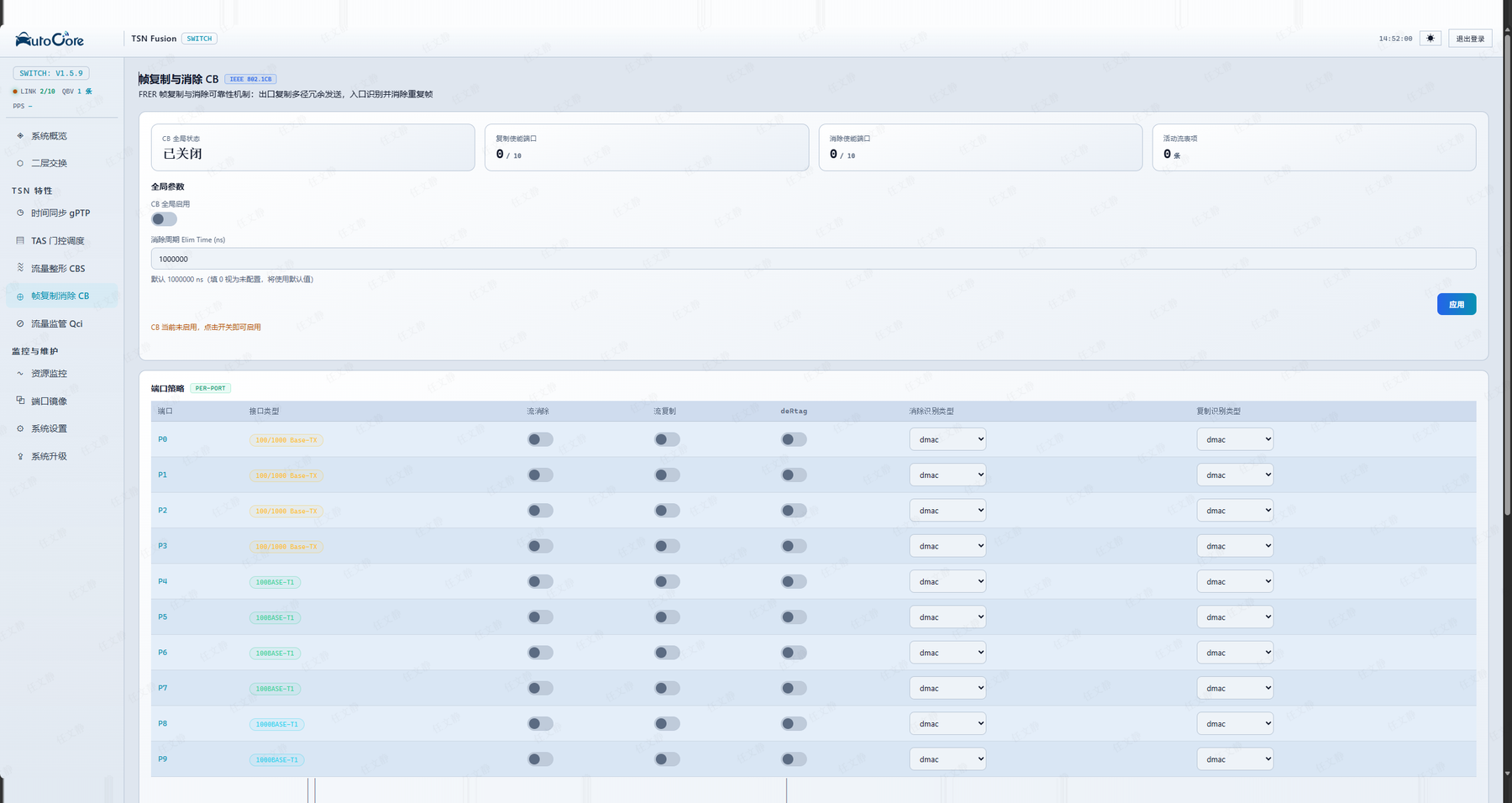Click the 二层交换 hexagon icon
Image resolution: width=1512 pixels, height=803 pixels.
coord(20,163)
